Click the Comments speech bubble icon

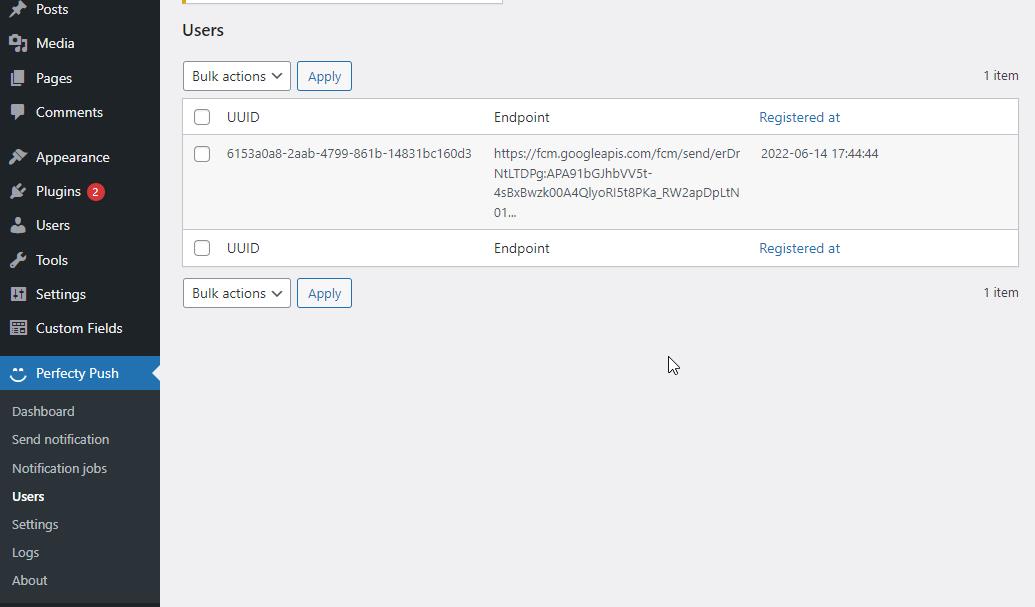(18, 112)
